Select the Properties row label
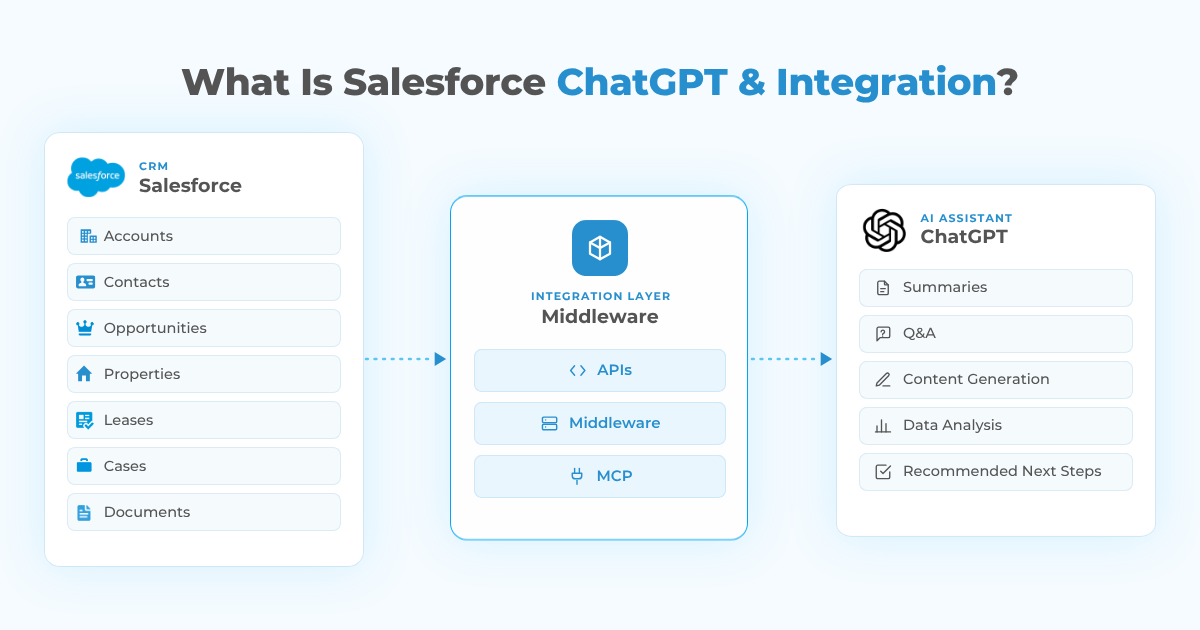Viewport: 1200px width, 630px height. [x=142, y=374]
